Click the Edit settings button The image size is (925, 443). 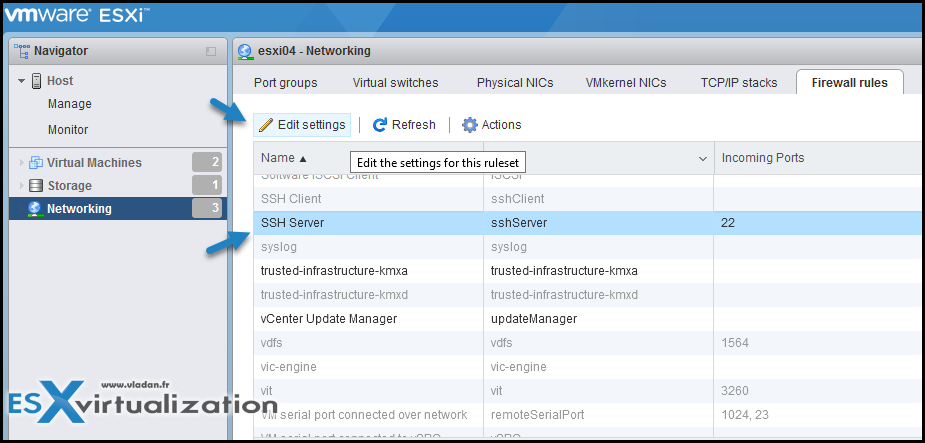pyautogui.click(x=302, y=125)
